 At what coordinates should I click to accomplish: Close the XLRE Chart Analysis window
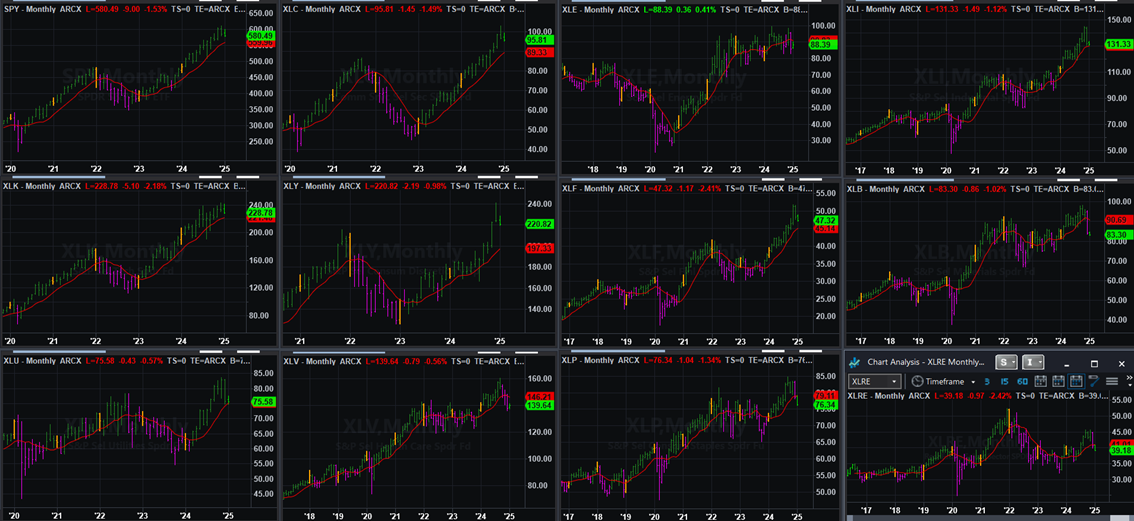[x=1122, y=364]
